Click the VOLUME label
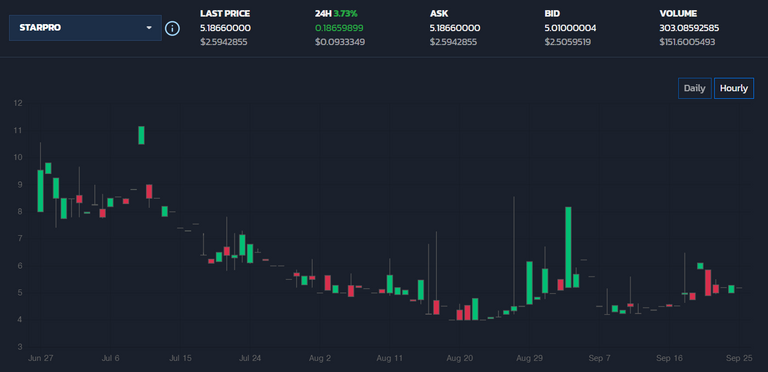 coord(678,14)
